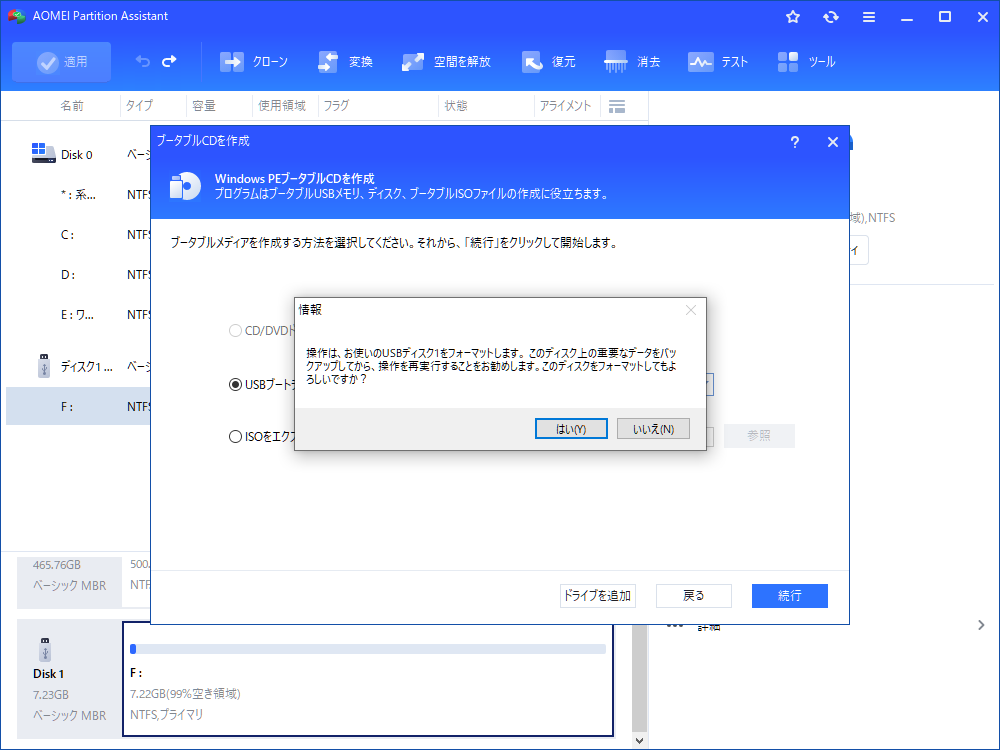Screen dimensions: 1000x750
Task: Select the system reserved *: partition row
Action: (78, 195)
